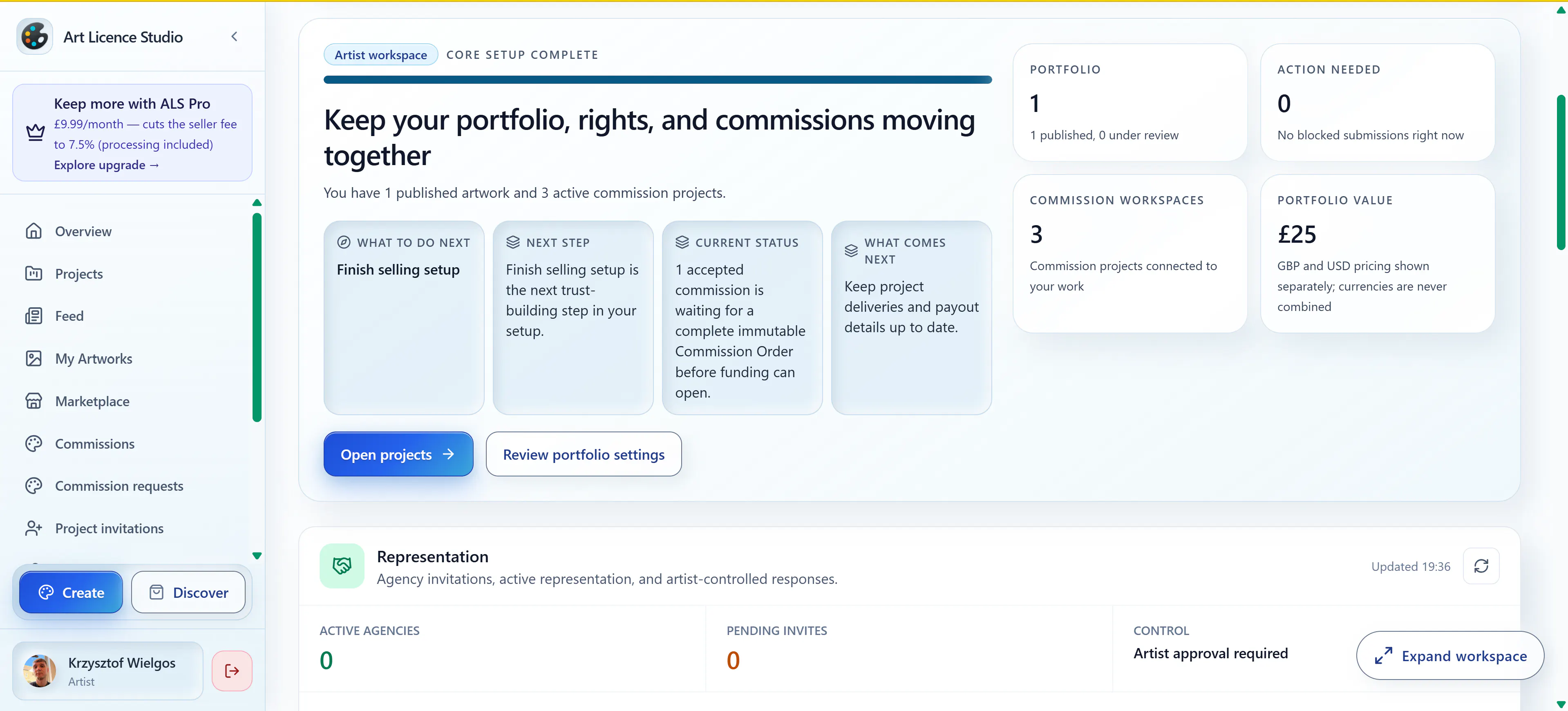Click the compass icon beside What To Do Next
1568x711 pixels.
click(x=343, y=242)
